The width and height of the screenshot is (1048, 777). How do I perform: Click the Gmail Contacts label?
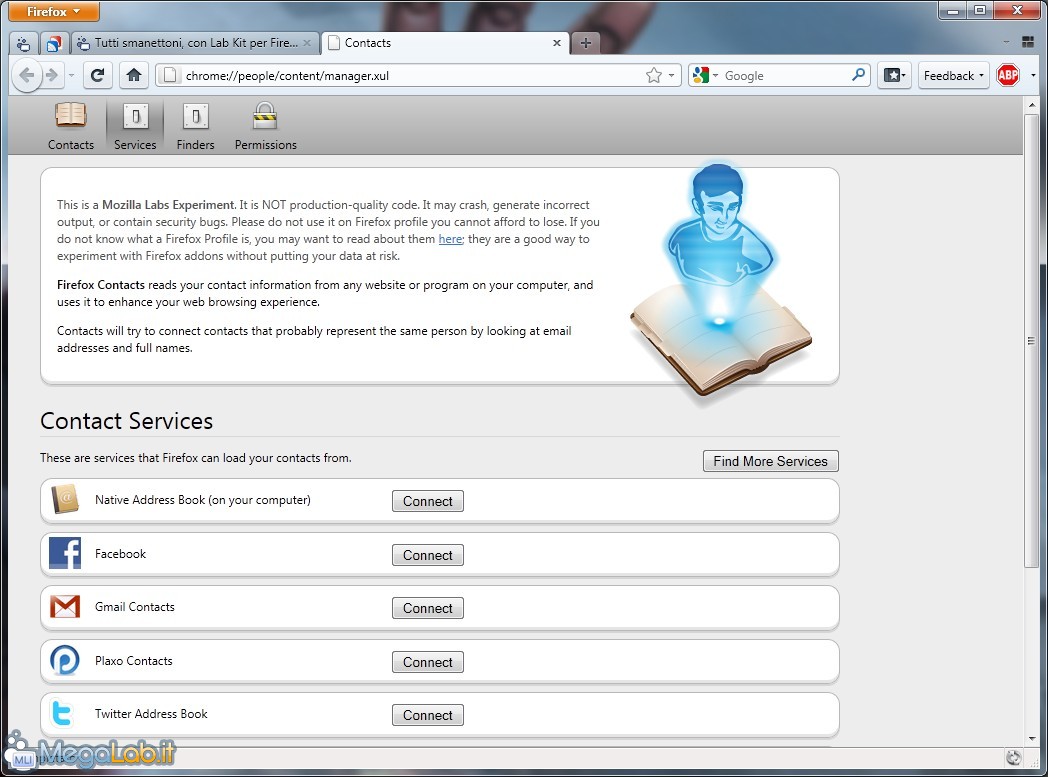pos(134,607)
